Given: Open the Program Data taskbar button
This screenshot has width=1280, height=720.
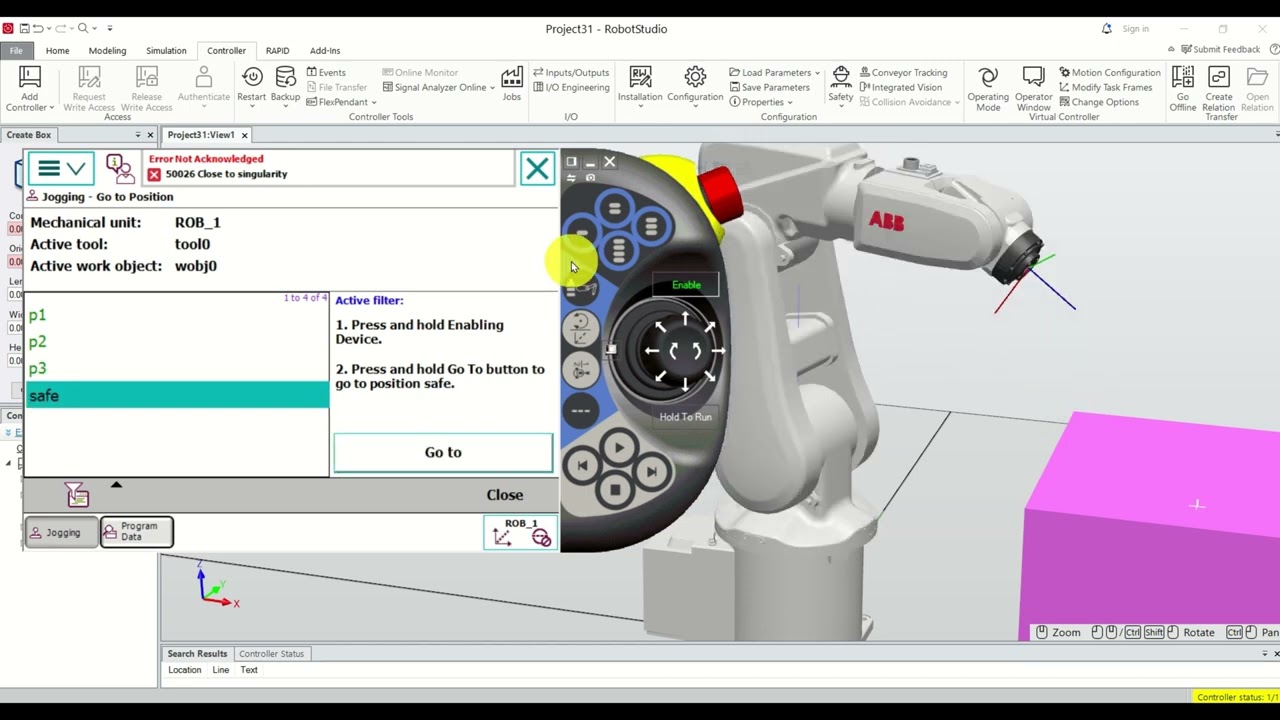Looking at the screenshot, I should 137,532.
